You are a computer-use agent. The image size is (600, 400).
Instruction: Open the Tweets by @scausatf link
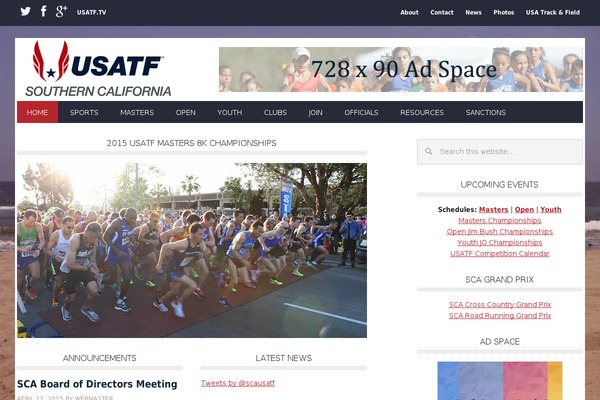(x=238, y=383)
